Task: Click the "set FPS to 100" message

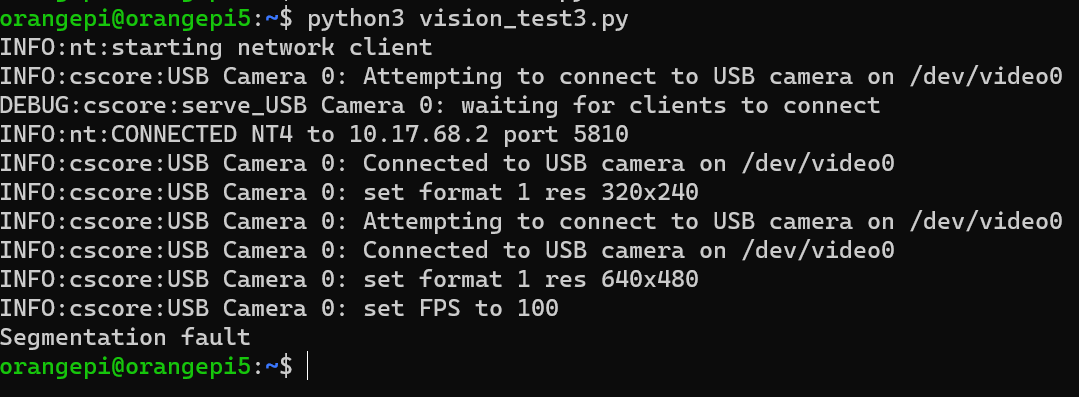Action: 460,308
